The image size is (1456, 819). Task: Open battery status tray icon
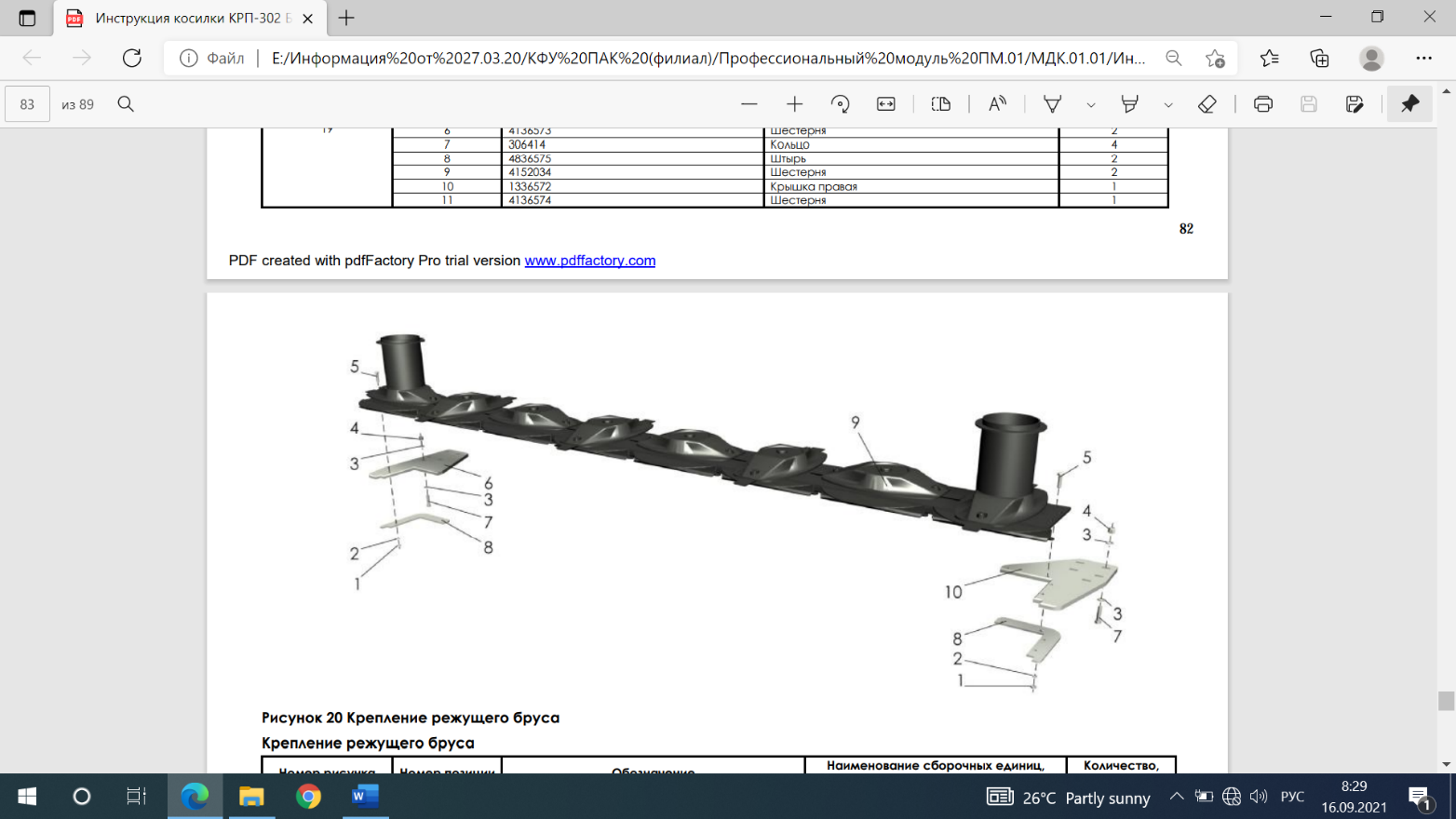[x=1204, y=797]
